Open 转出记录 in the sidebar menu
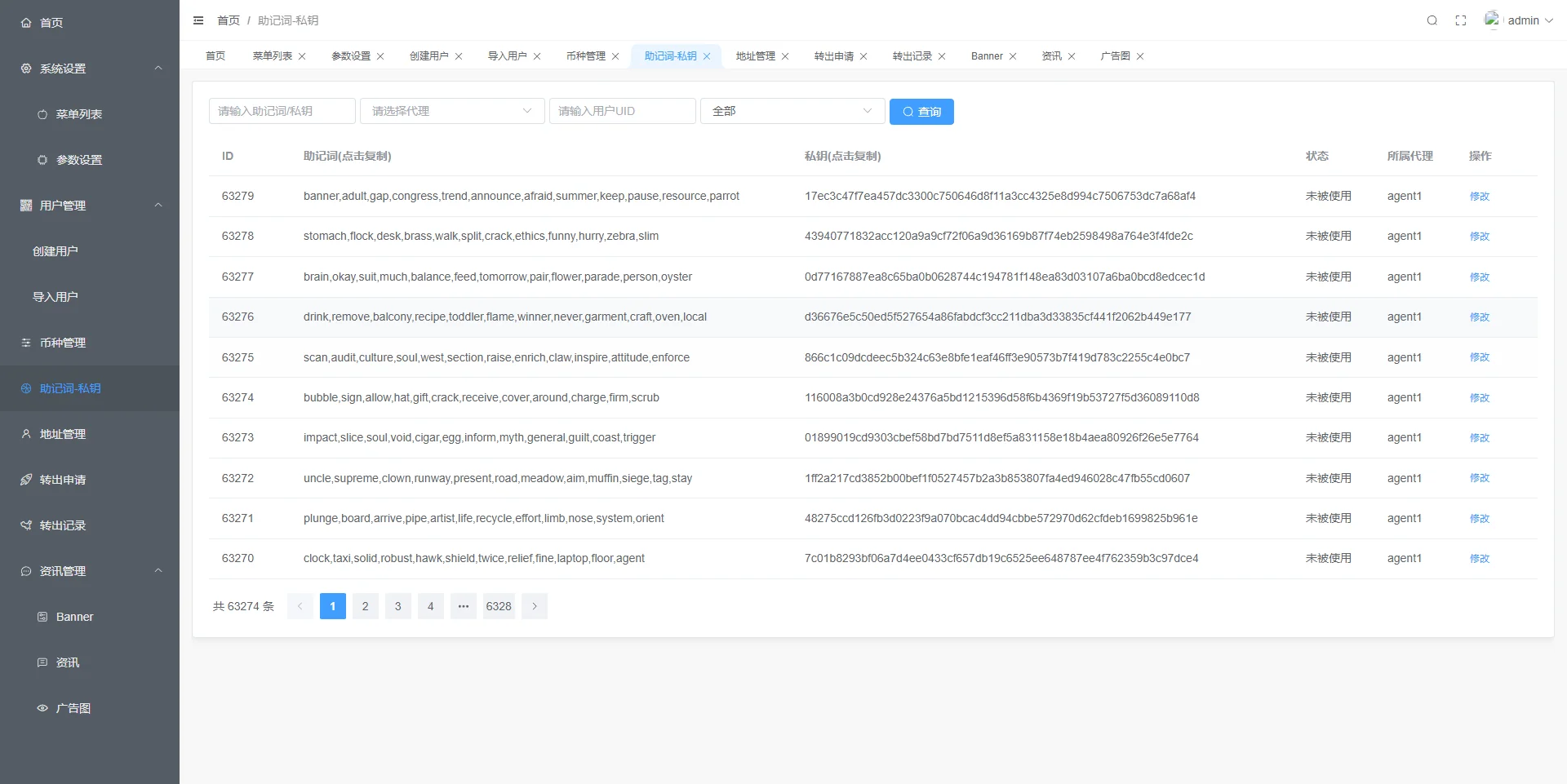 point(63,525)
